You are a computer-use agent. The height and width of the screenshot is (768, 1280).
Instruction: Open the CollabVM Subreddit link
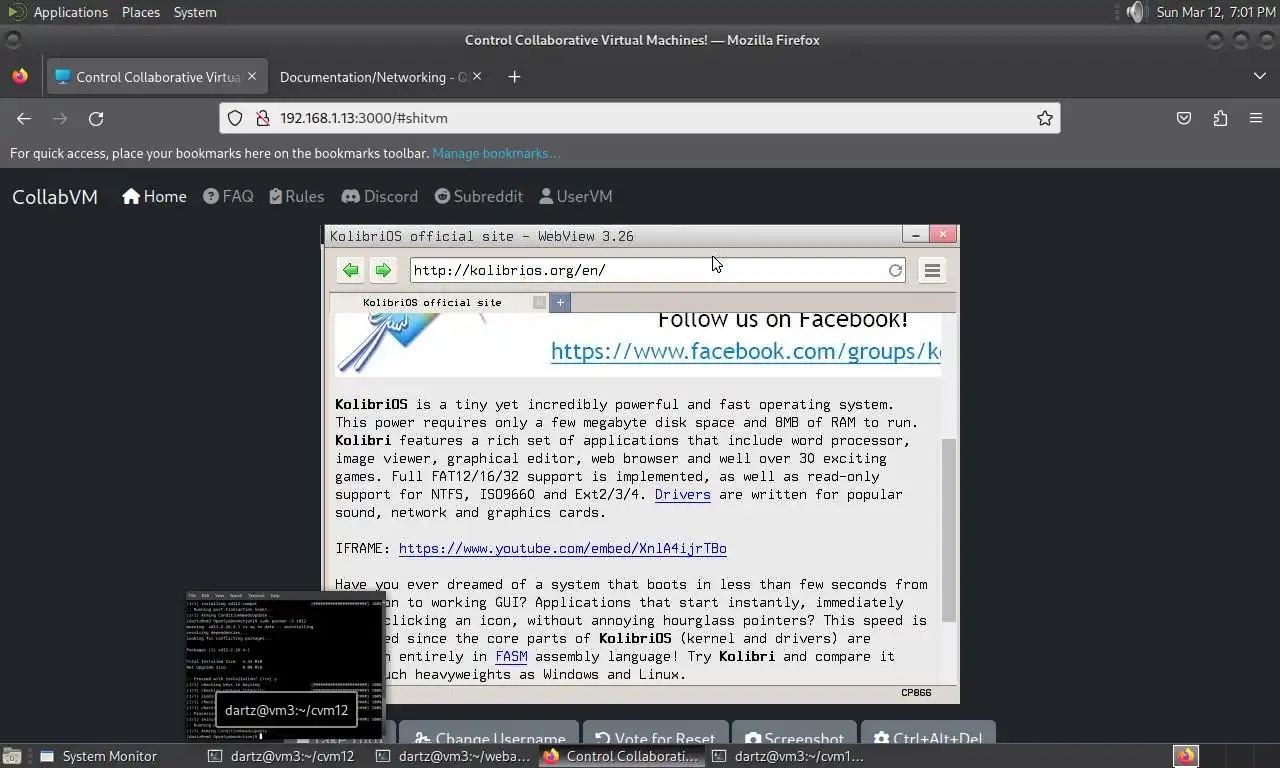[478, 196]
